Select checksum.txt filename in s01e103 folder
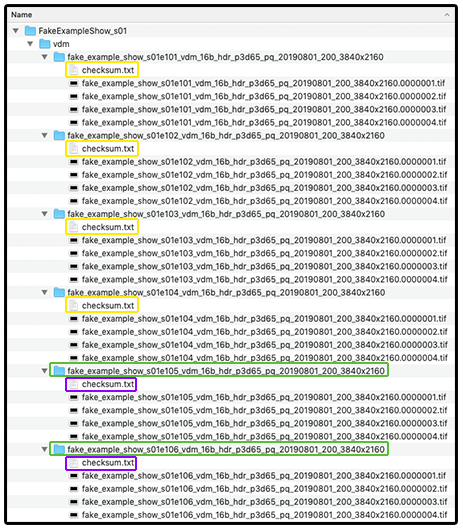Viewport: 463px width, 530px height. pyautogui.click(x=108, y=227)
